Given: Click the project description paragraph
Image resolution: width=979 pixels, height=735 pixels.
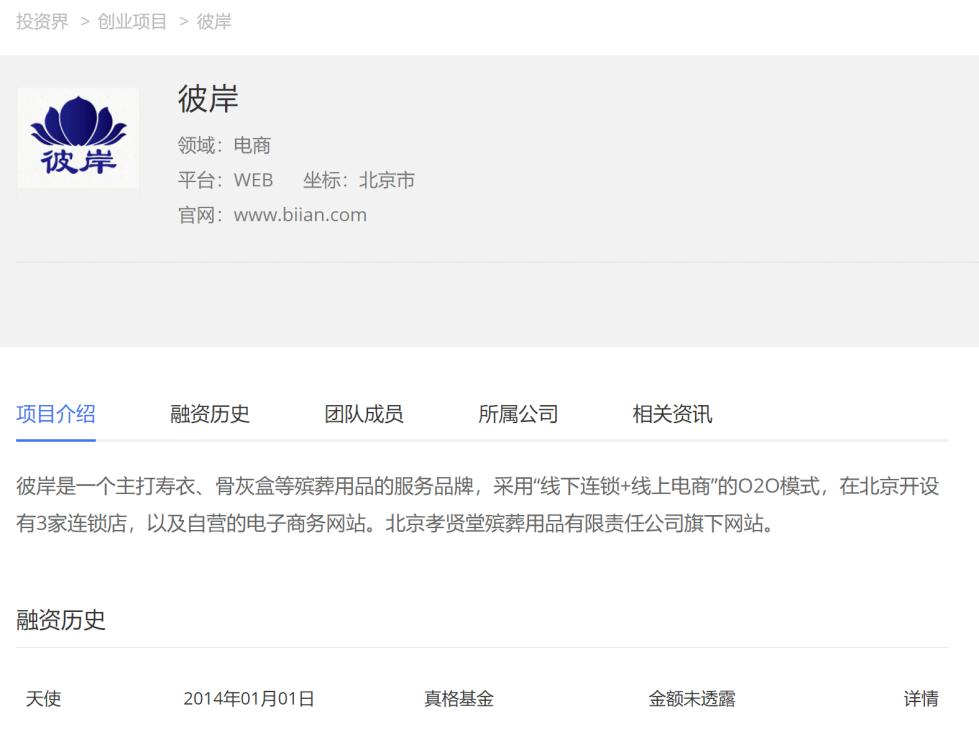Looking at the screenshot, I should point(478,505).
